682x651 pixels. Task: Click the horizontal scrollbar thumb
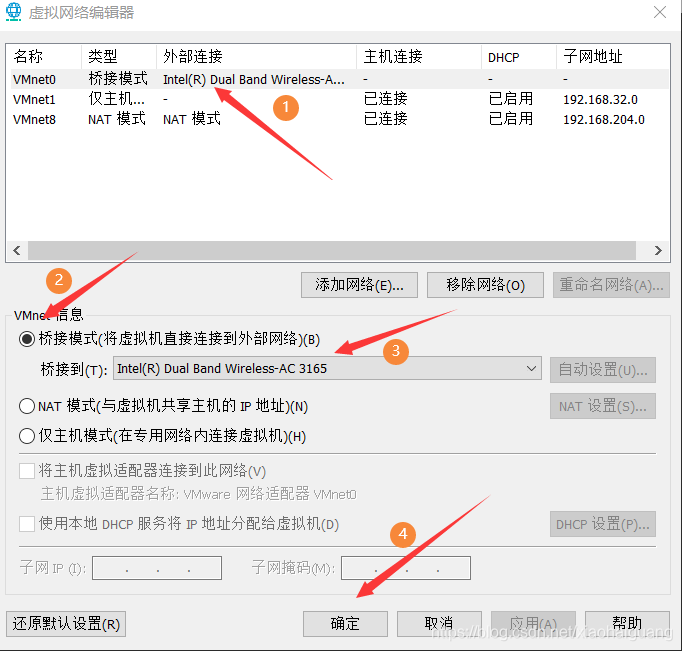click(x=332, y=250)
